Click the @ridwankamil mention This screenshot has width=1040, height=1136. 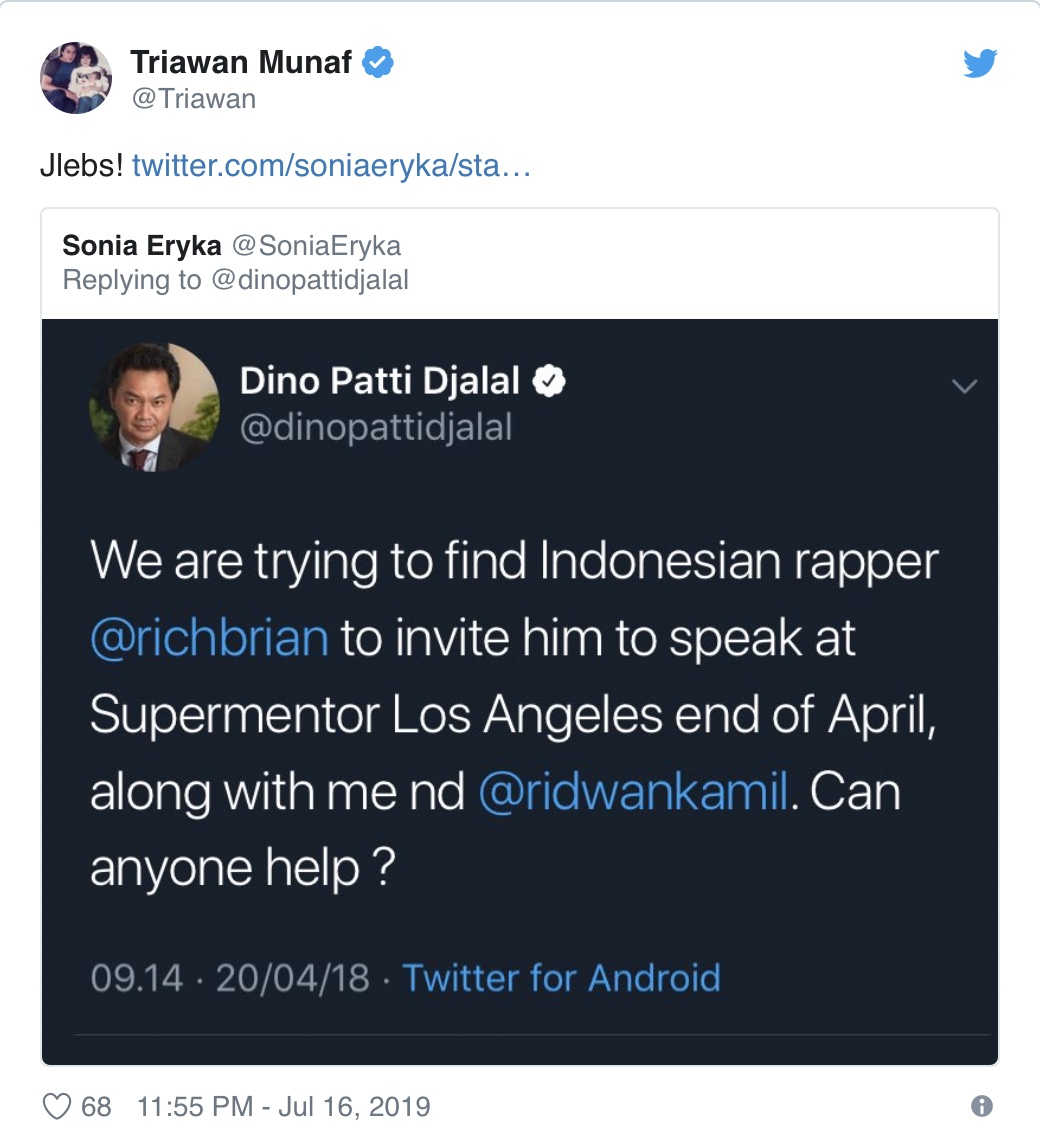click(x=633, y=792)
